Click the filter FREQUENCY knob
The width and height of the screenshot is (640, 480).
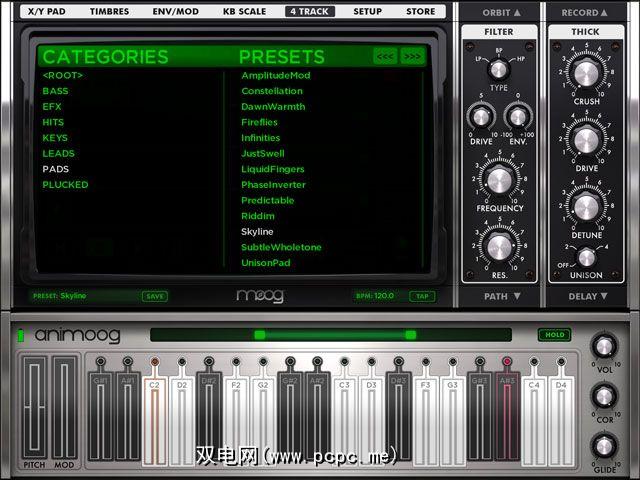click(499, 180)
